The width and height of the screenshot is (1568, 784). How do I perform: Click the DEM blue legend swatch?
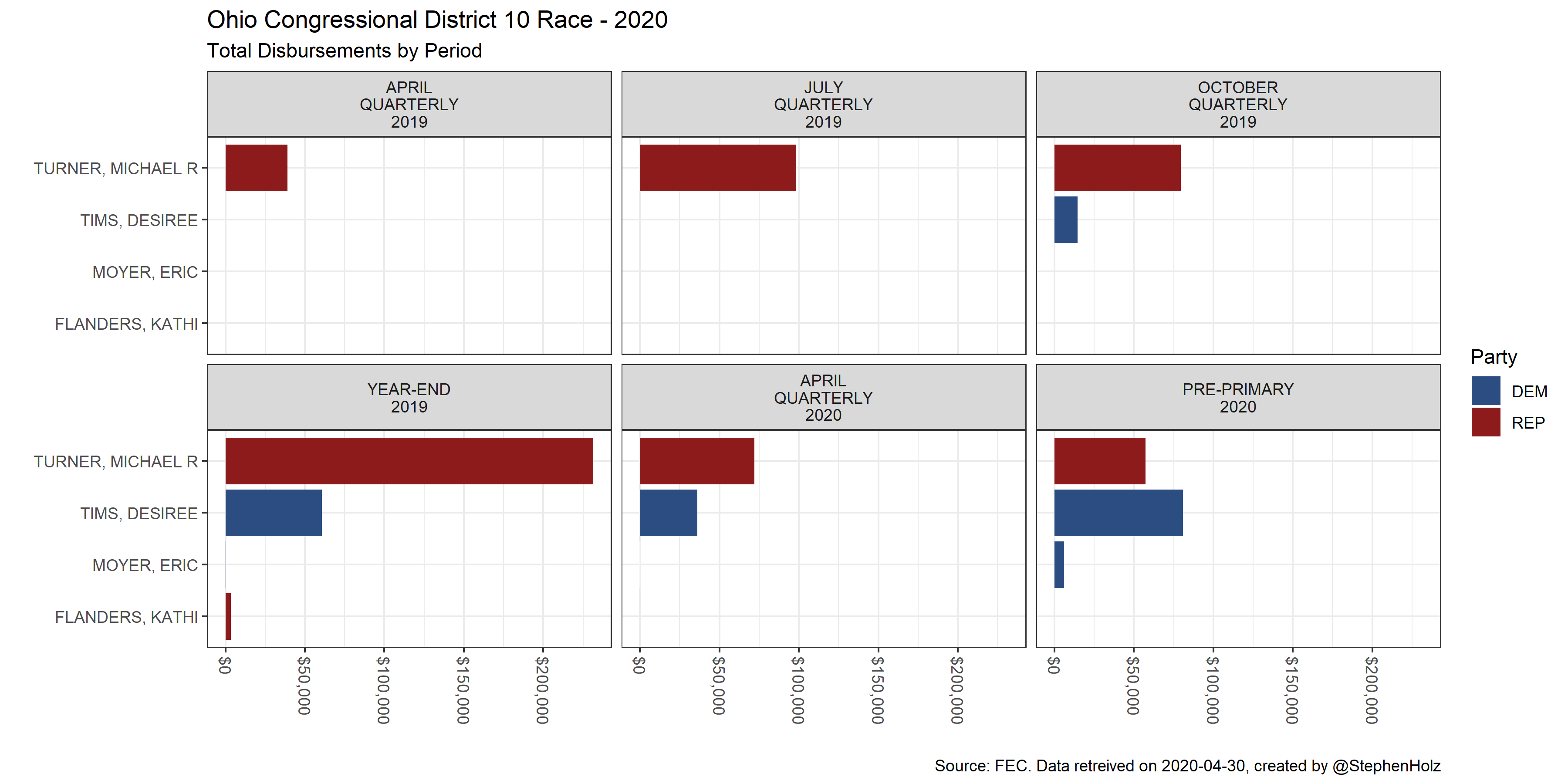coord(1485,391)
